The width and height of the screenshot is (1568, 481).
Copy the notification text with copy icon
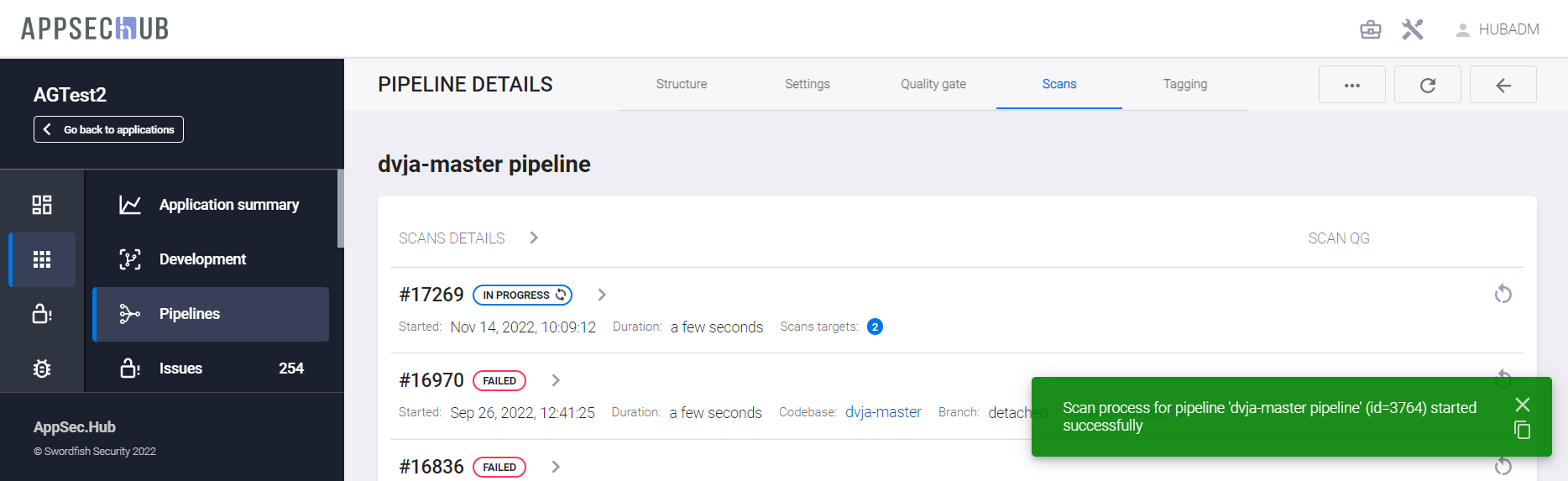click(x=1522, y=431)
